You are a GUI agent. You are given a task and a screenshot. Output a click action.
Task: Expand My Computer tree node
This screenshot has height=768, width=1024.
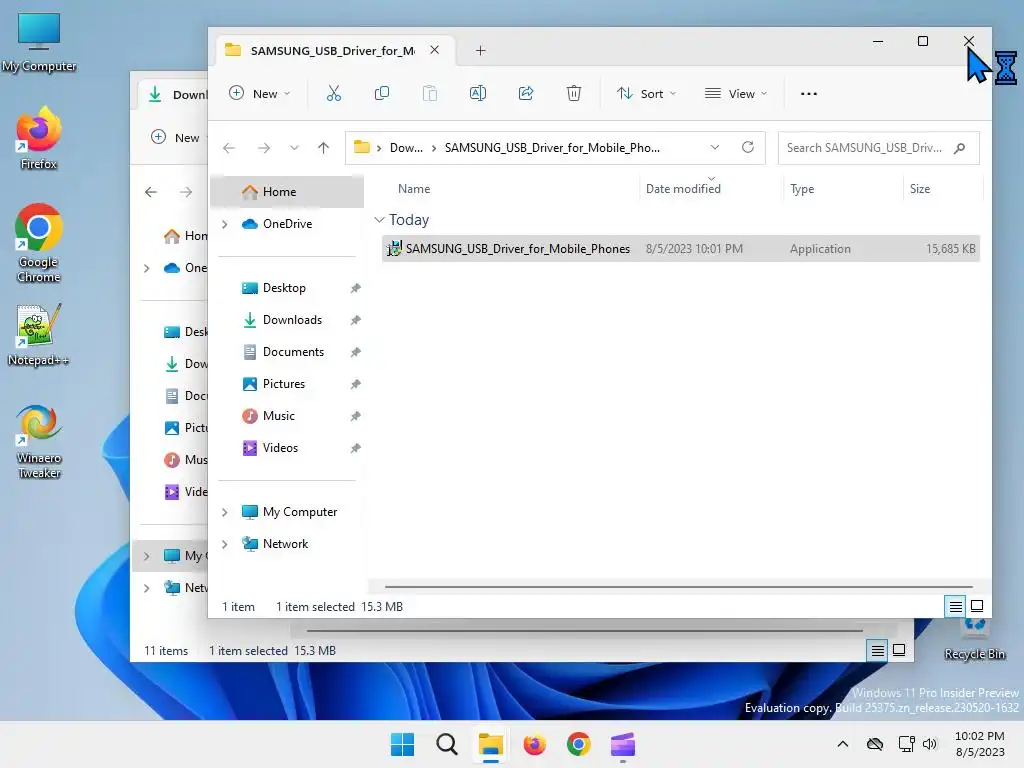[225, 512]
